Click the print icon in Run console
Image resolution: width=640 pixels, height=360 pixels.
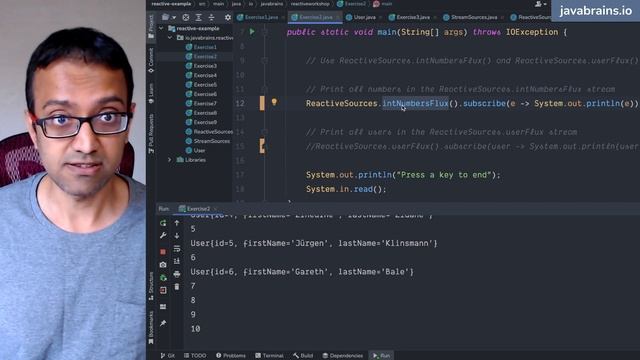pos(177,274)
